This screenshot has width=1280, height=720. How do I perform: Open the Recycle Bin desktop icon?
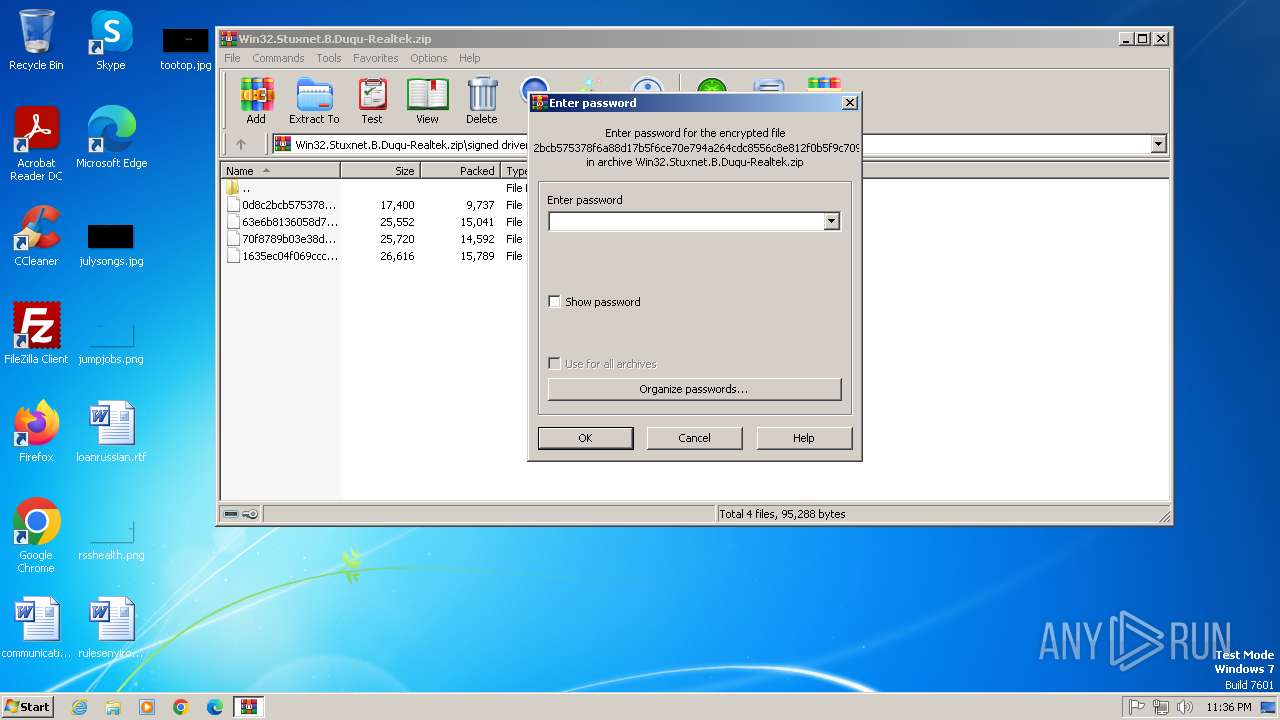(x=36, y=40)
